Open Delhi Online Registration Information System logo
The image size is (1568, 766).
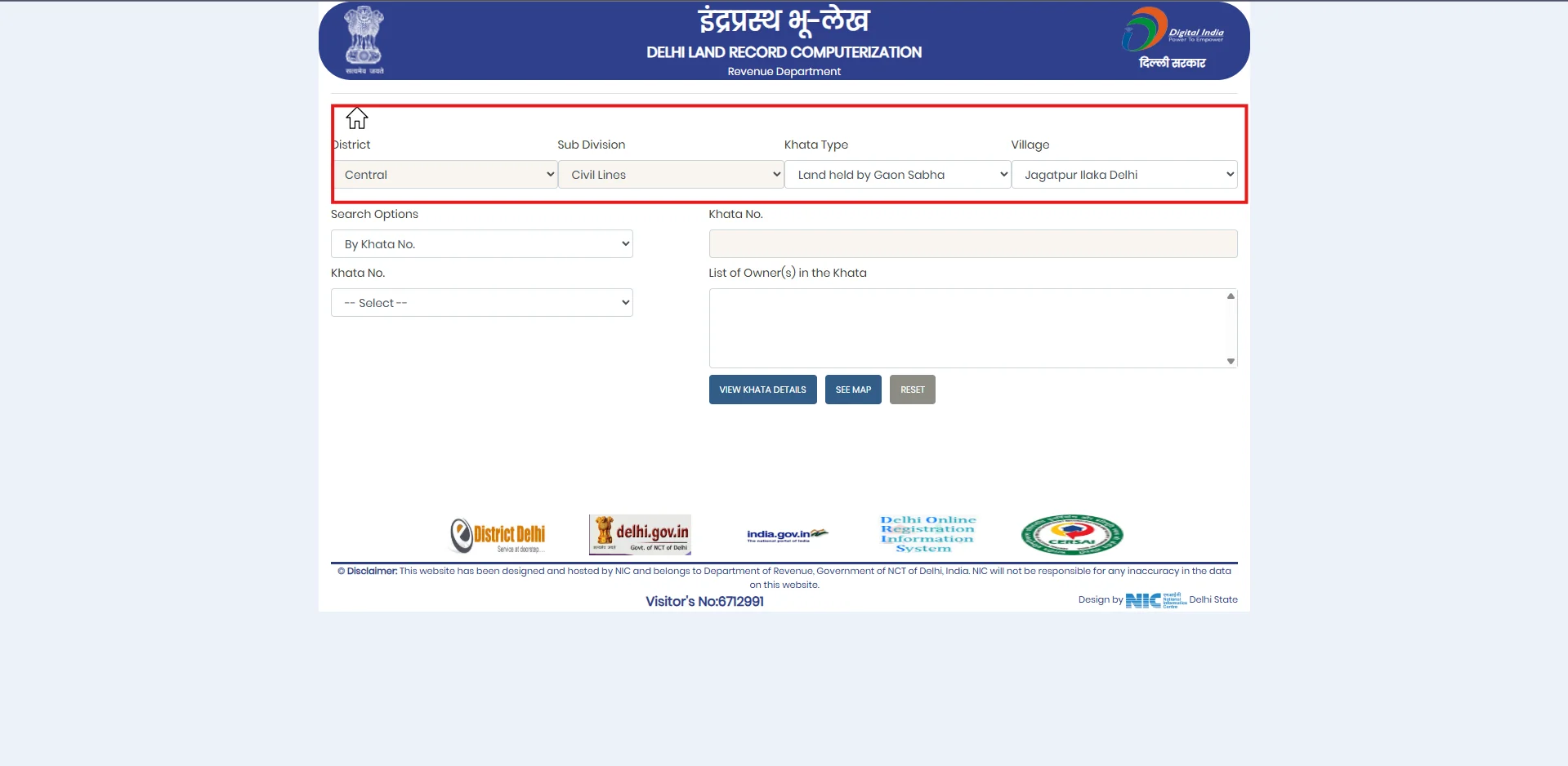[x=927, y=534]
